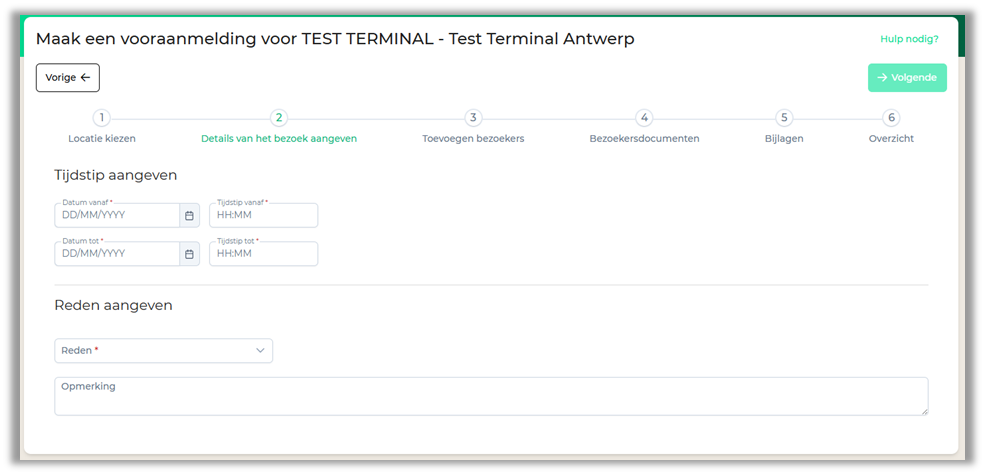Expand the Reden dropdown
The image size is (985, 475).
pyautogui.click(x=163, y=351)
